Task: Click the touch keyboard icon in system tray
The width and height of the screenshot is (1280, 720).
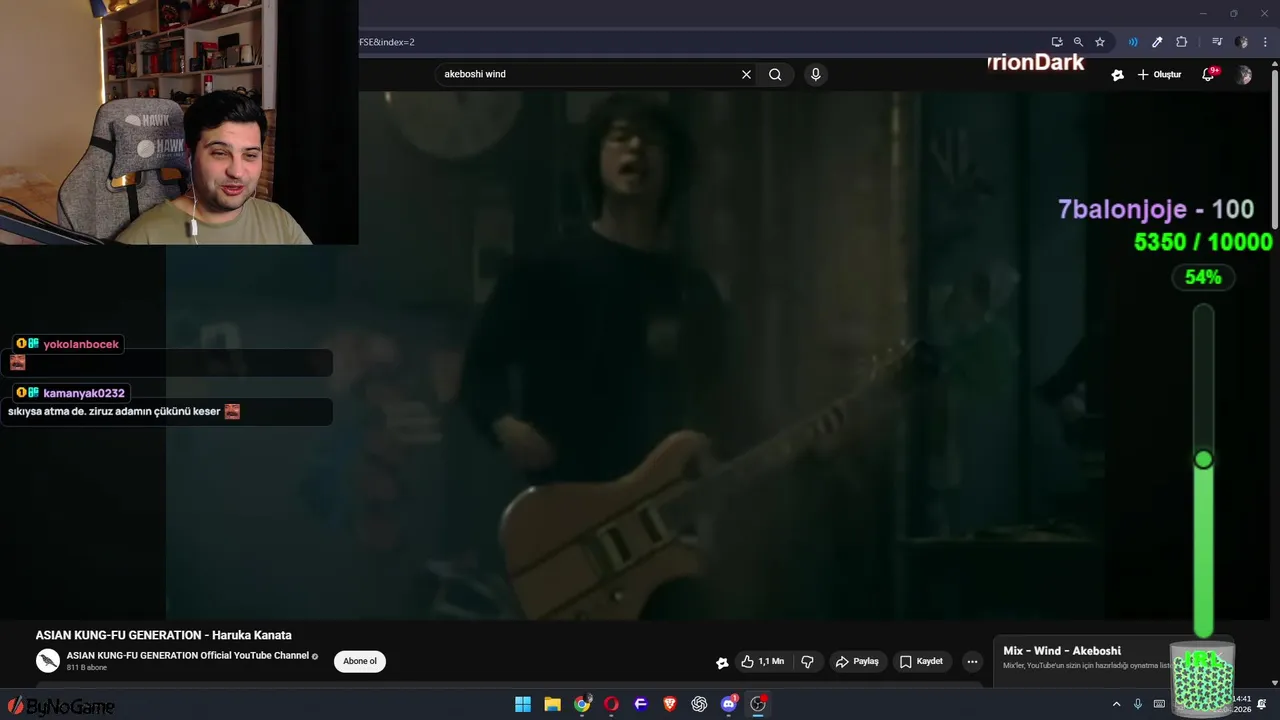Action: 1160,704
